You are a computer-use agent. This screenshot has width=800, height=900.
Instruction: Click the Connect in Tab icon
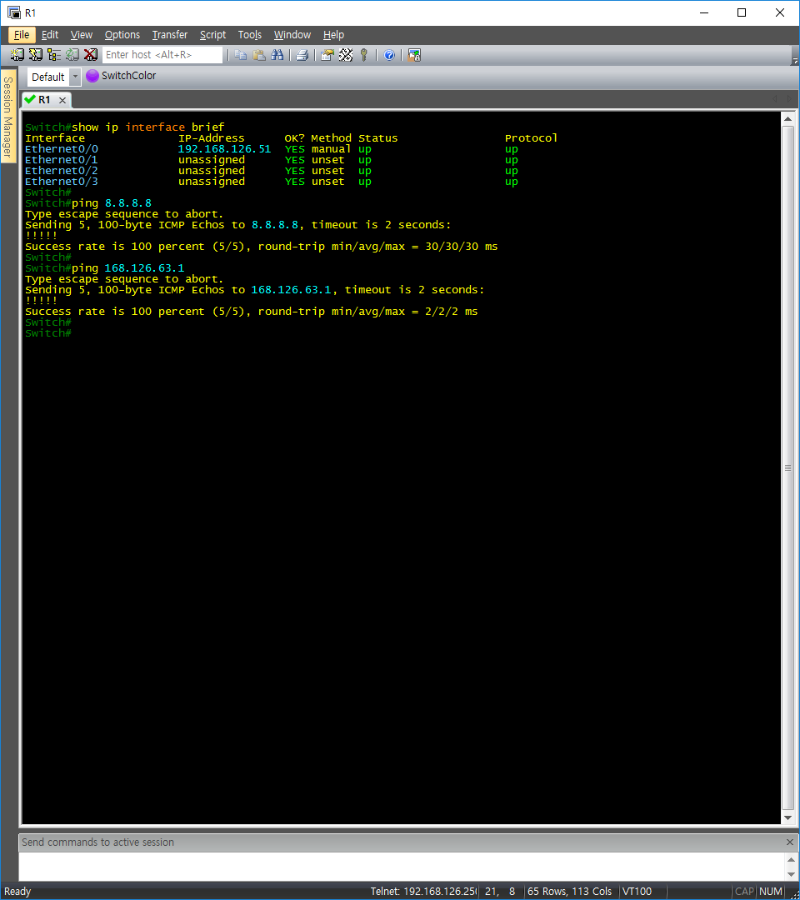[53, 55]
